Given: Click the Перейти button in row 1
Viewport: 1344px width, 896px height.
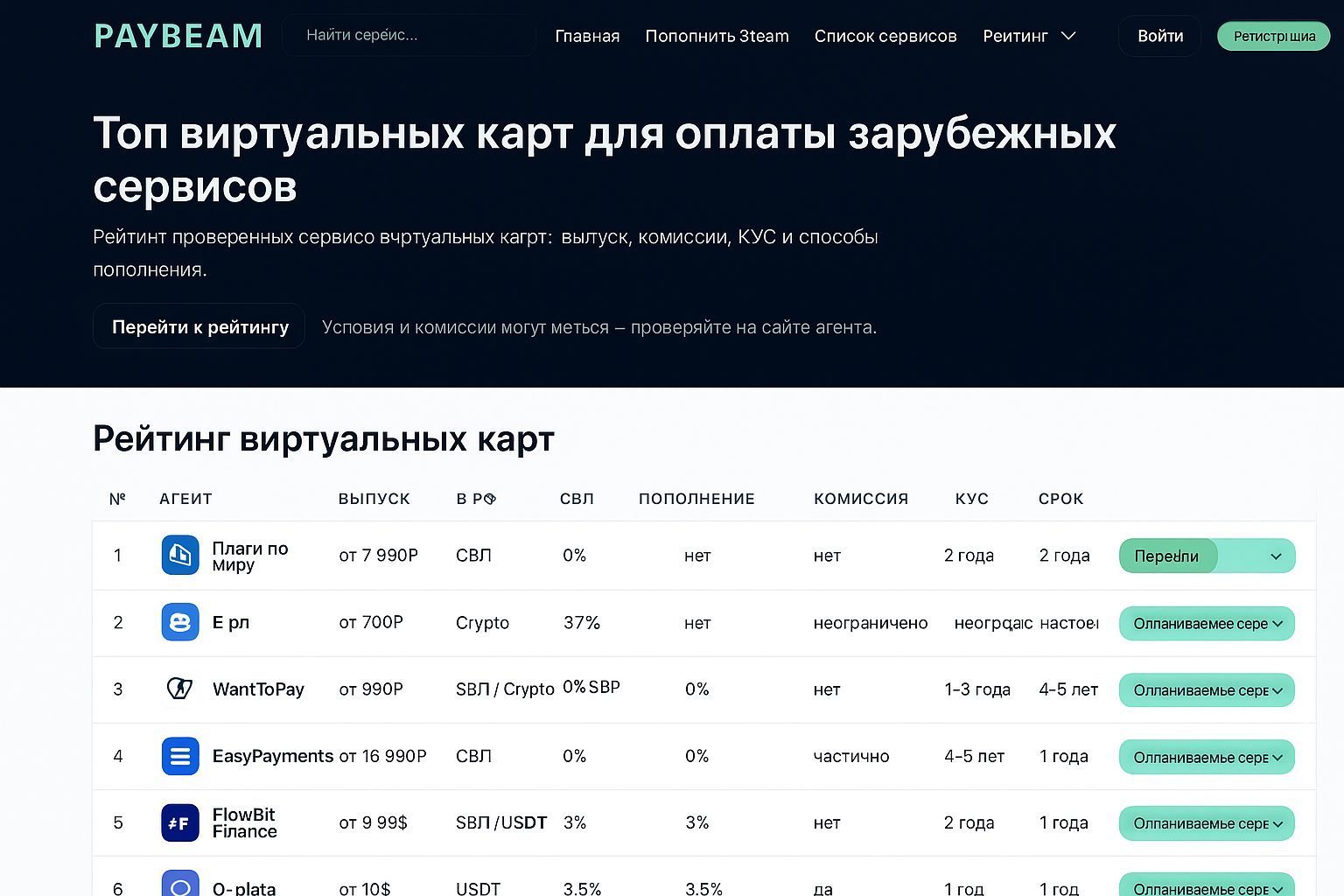Looking at the screenshot, I should point(1168,556).
